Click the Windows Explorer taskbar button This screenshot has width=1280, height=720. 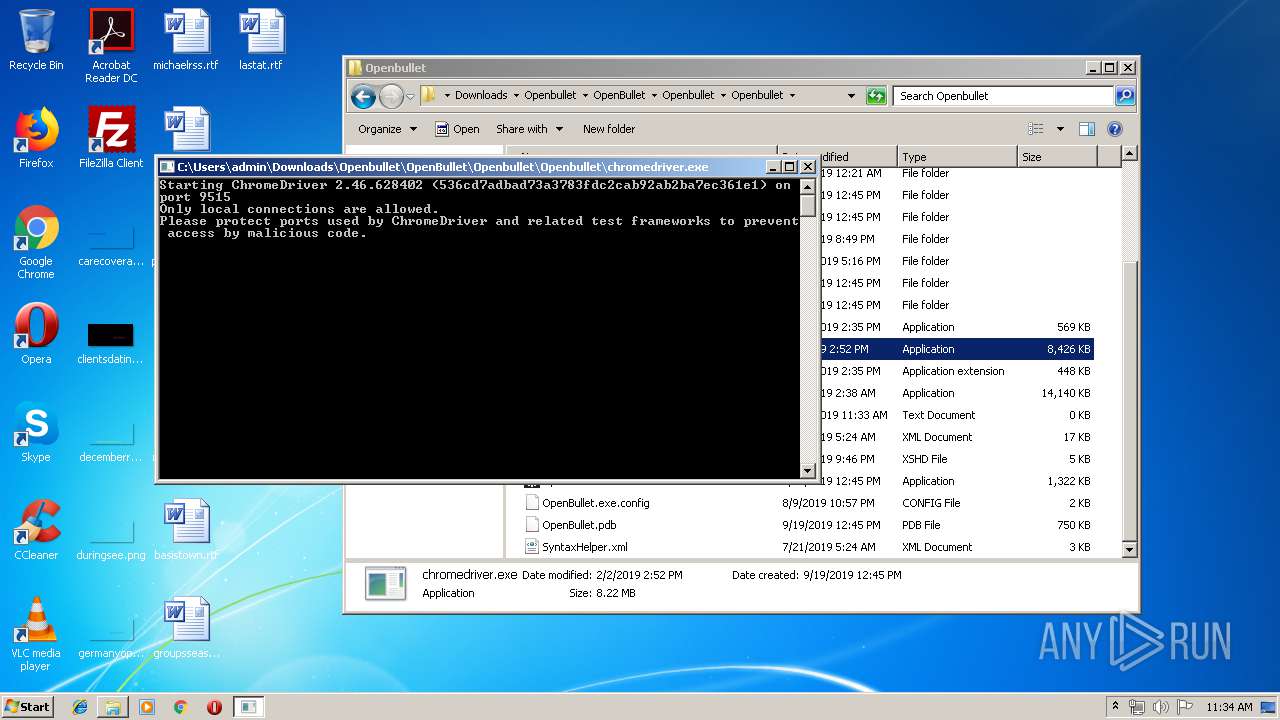point(113,707)
